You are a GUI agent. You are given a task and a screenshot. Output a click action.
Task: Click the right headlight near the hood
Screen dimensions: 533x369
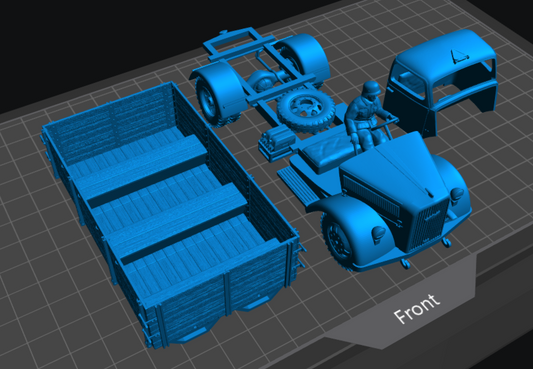[x=457, y=195]
